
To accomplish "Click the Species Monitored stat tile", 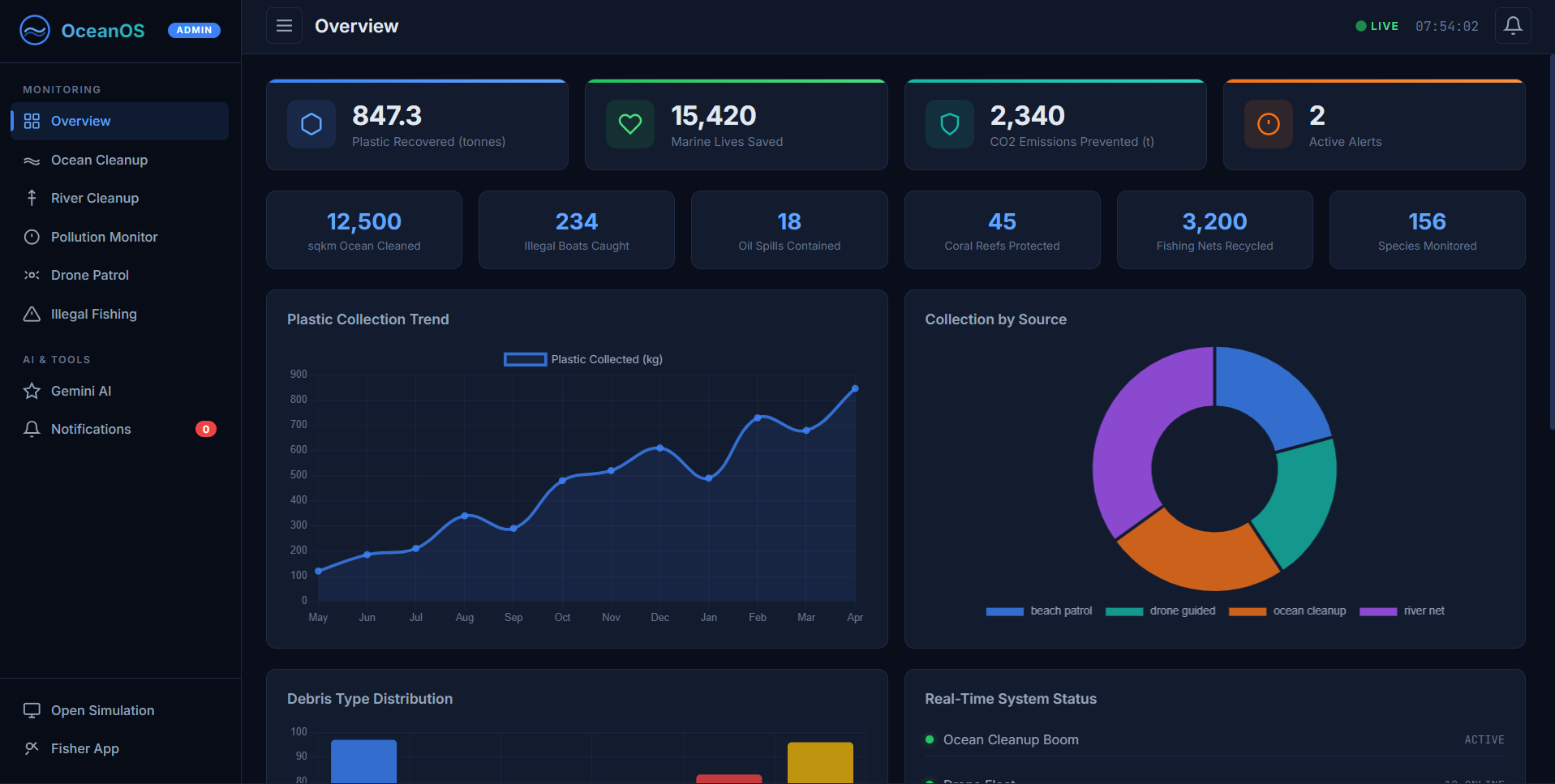I will pyautogui.click(x=1427, y=229).
